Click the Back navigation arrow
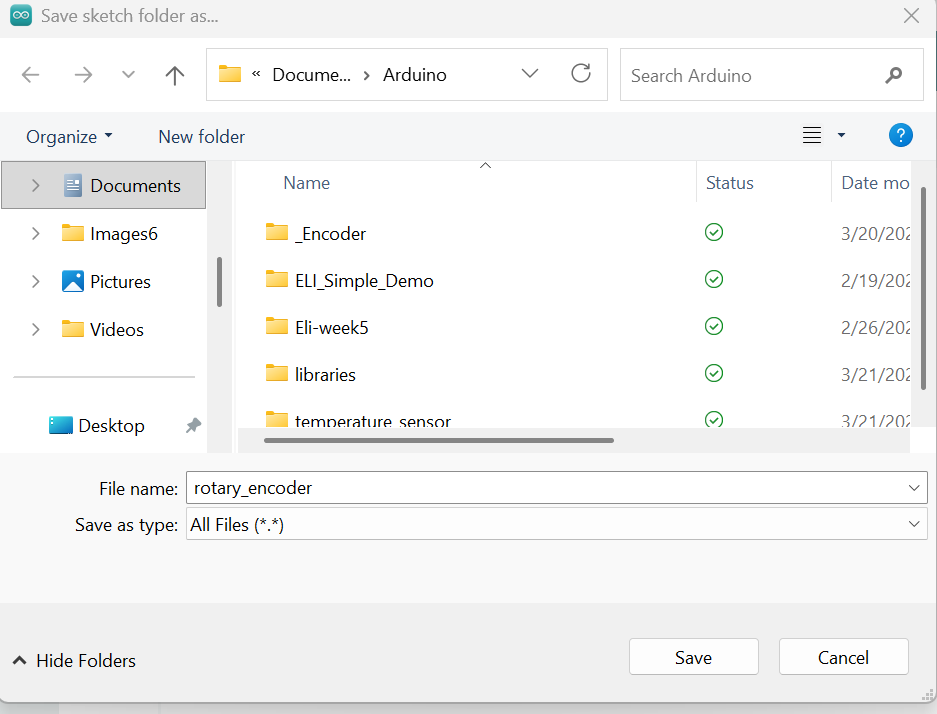This screenshot has width=937, height=714. coord(31,75)
